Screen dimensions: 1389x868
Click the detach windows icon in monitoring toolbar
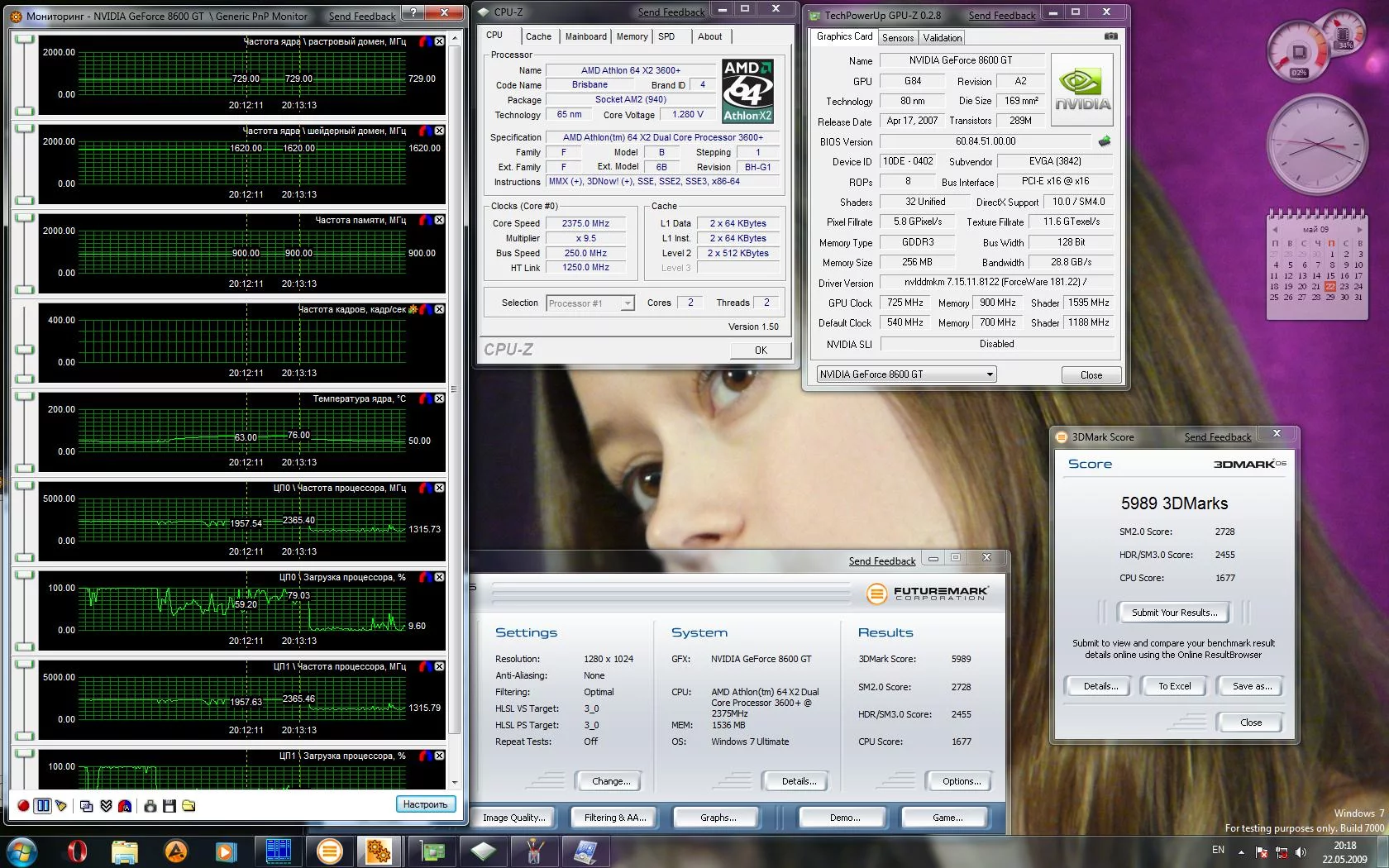pyautogui.click(x=87, y=805)
